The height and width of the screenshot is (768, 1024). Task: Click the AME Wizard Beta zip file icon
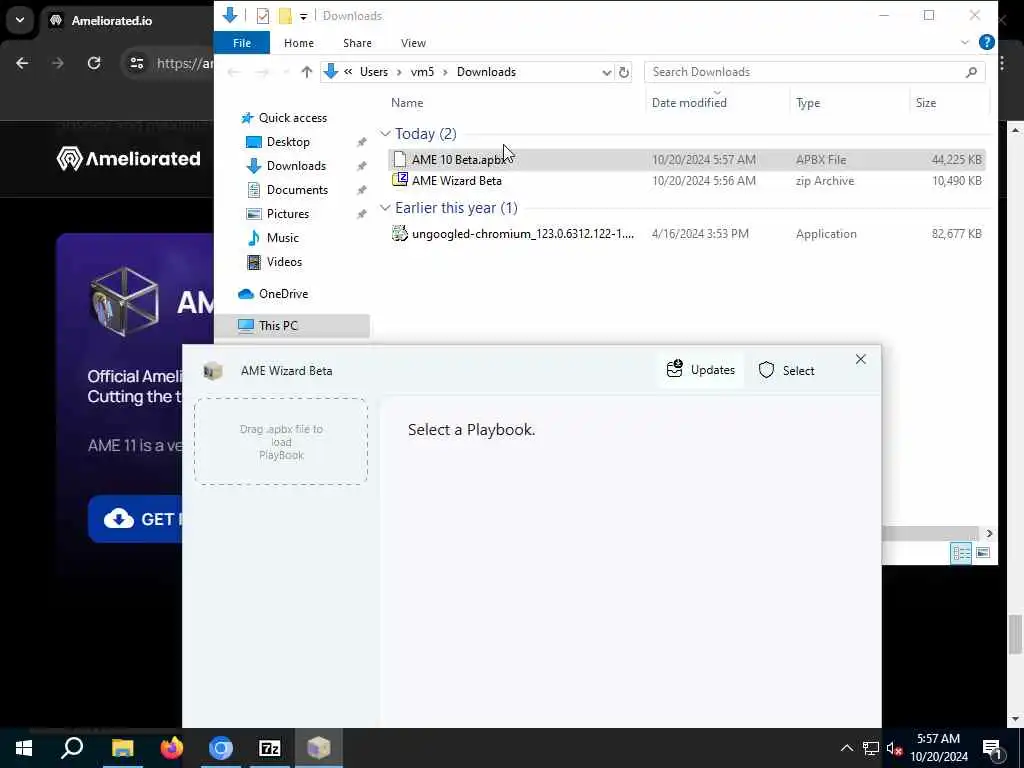(x=400, y=180)
